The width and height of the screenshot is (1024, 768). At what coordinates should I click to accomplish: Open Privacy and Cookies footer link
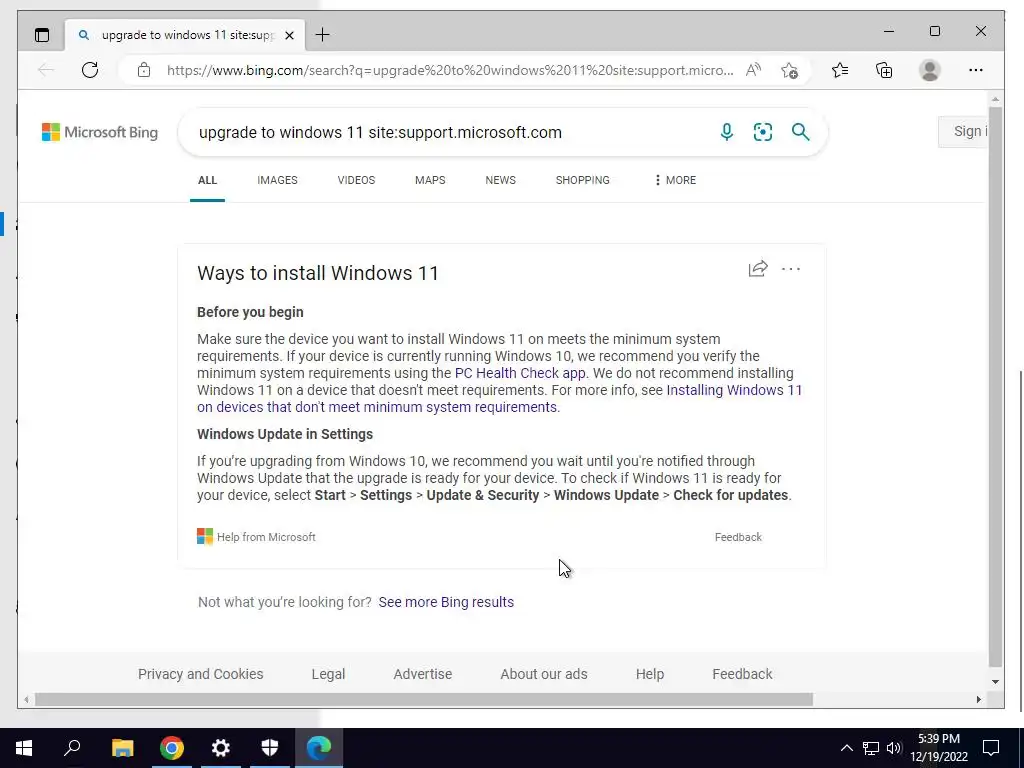point(200,674)
